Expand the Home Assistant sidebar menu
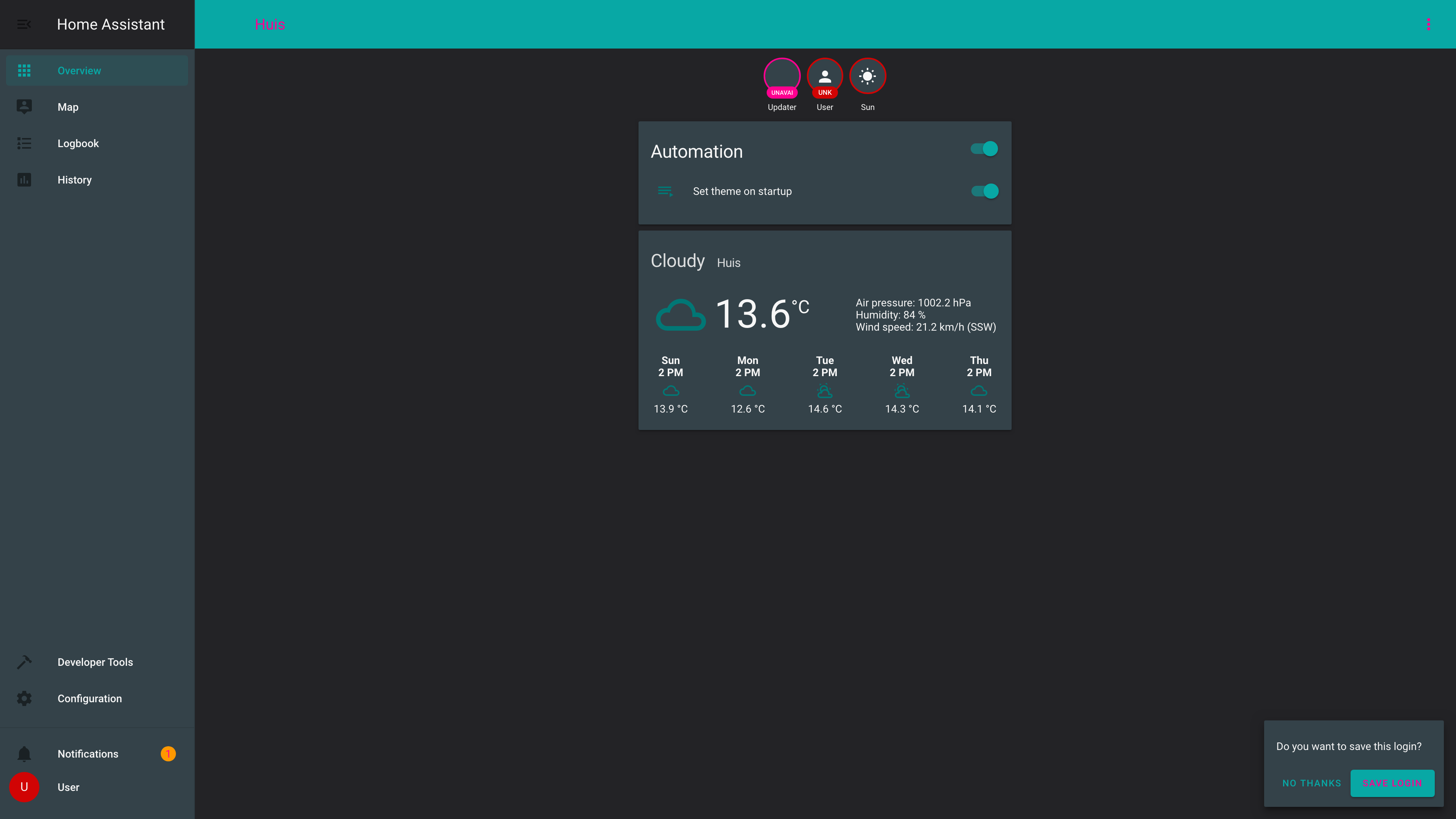Image resolution: width=1456 pixels, height=819 pixels. 24,24
